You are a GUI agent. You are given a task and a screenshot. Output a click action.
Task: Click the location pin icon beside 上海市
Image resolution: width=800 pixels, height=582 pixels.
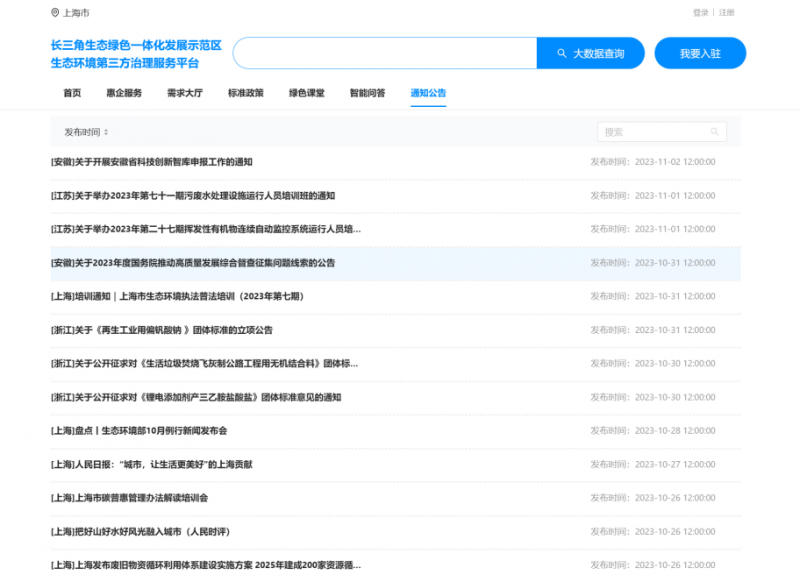click(55, 13)
